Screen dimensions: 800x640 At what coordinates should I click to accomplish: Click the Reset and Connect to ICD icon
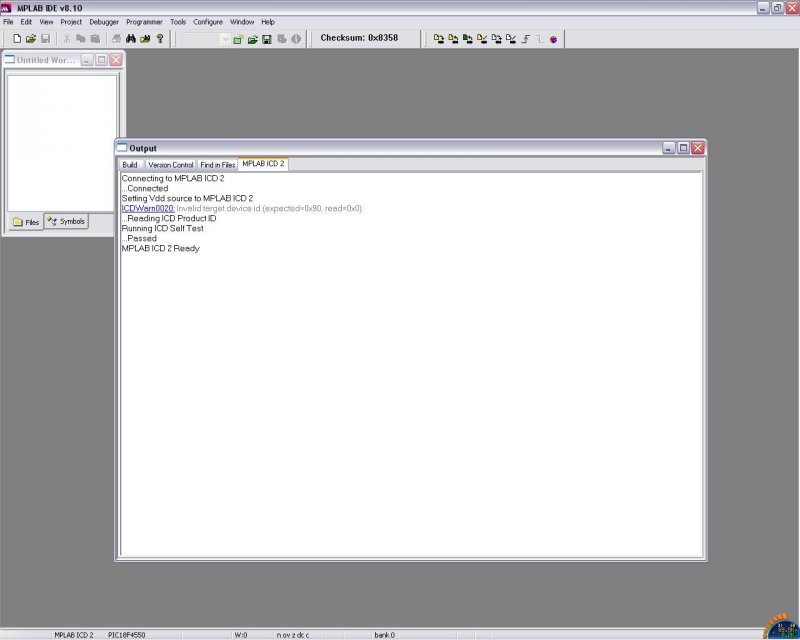pos(554,39)
